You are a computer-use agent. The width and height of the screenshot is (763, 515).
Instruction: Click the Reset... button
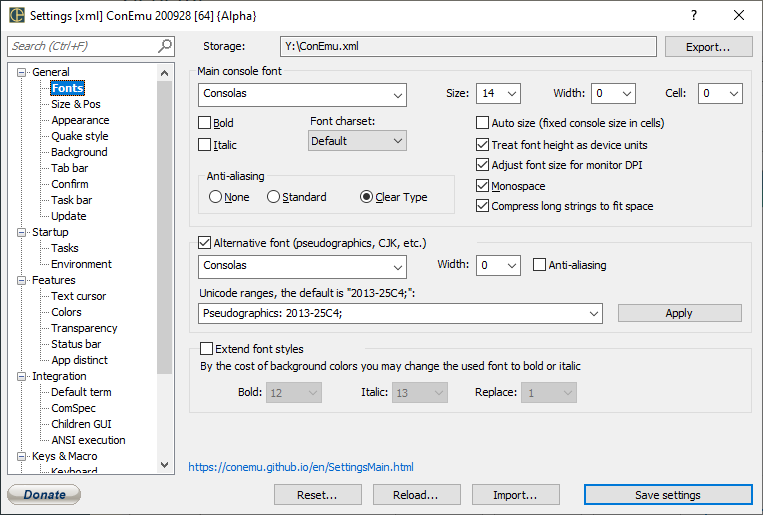[317, 495]
